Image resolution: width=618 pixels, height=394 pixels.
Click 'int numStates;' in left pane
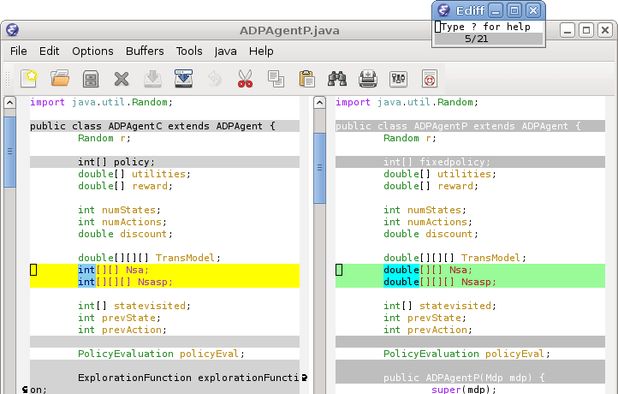119,210
